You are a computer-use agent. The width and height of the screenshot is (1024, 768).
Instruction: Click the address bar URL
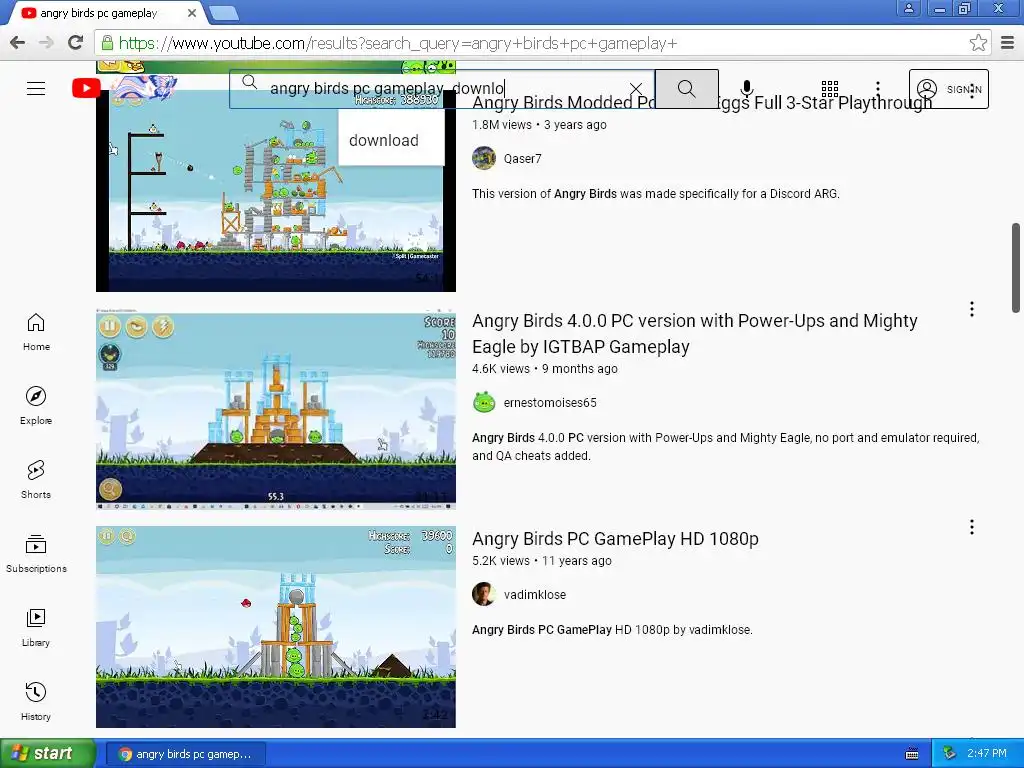coord(398,43)
